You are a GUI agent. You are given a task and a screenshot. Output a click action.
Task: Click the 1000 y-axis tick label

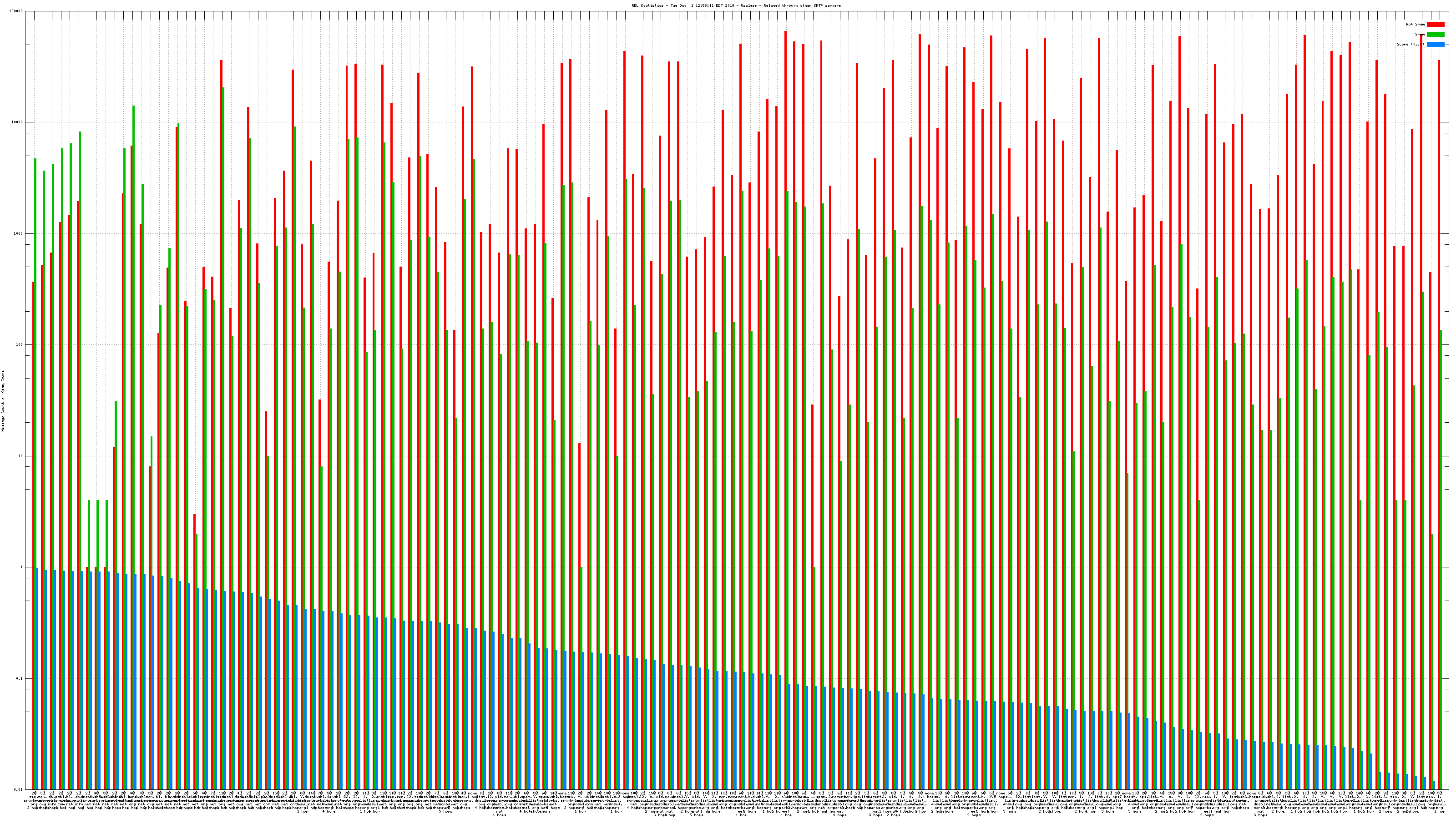(19, 233)
